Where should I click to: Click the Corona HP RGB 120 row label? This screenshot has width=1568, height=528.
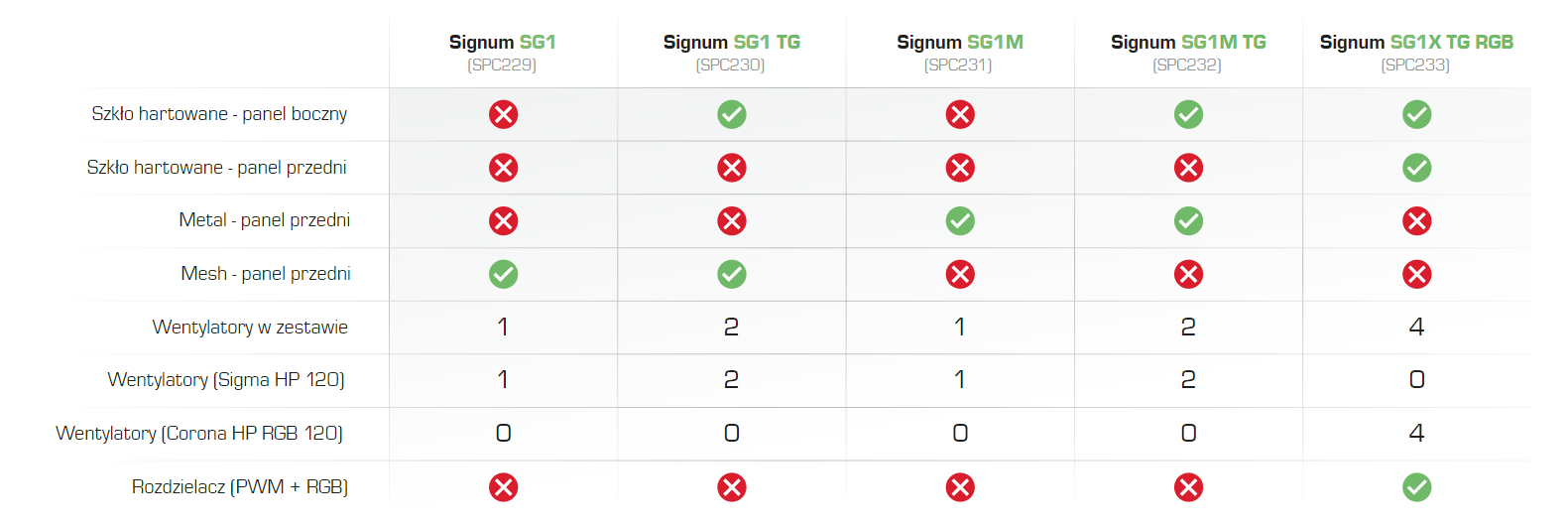tap(199, 434)
